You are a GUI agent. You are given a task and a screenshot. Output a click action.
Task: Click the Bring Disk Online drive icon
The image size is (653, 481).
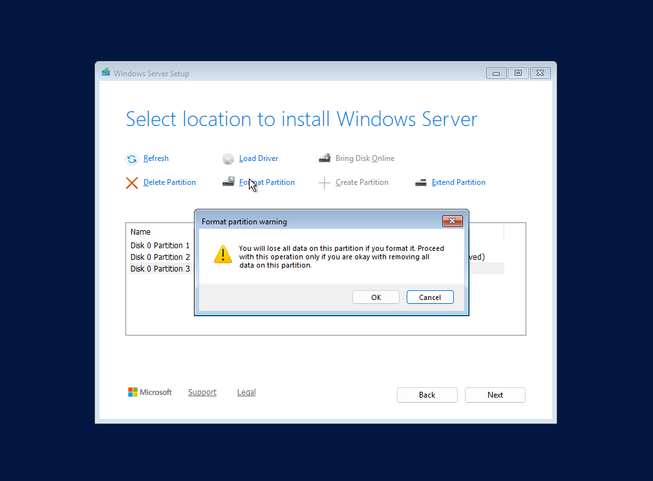(324, 158)
